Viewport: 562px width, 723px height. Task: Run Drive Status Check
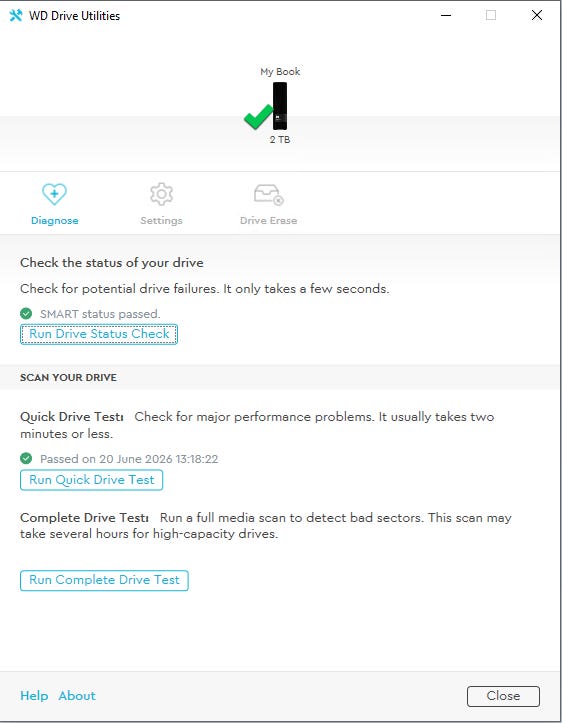99,334
